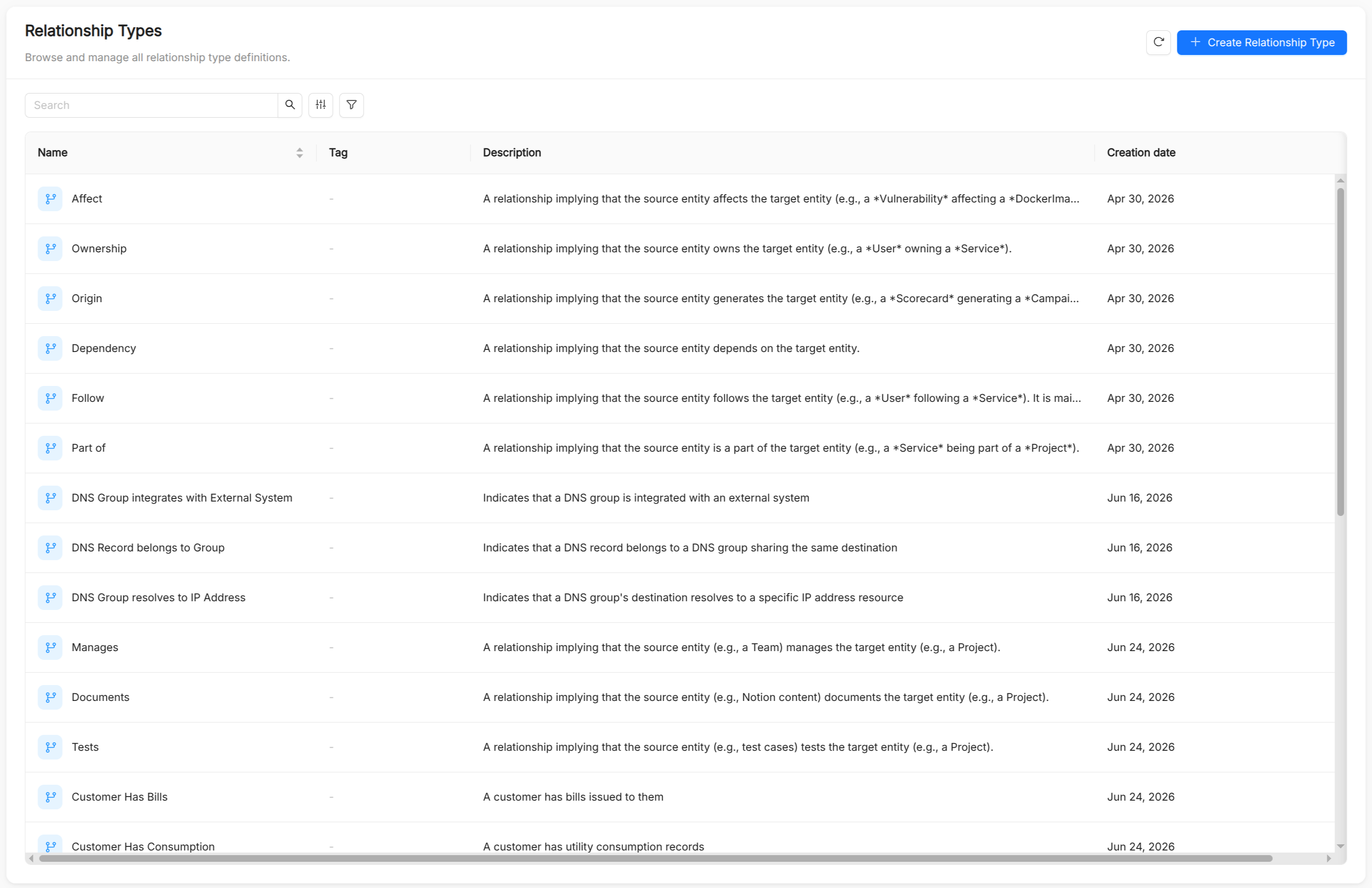Open the Documents relationship type
The height and width of the screenshot is (888, 1372).
(100, 697)
